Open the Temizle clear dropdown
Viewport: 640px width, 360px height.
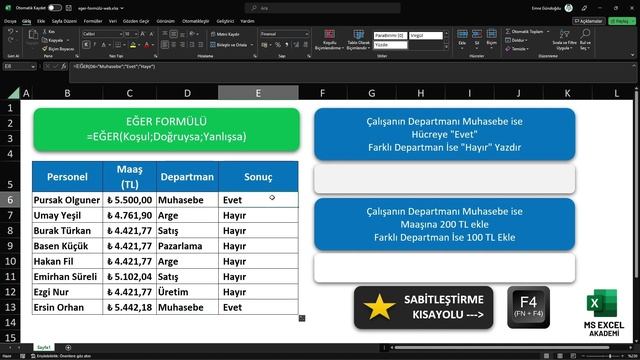[517, 49]
